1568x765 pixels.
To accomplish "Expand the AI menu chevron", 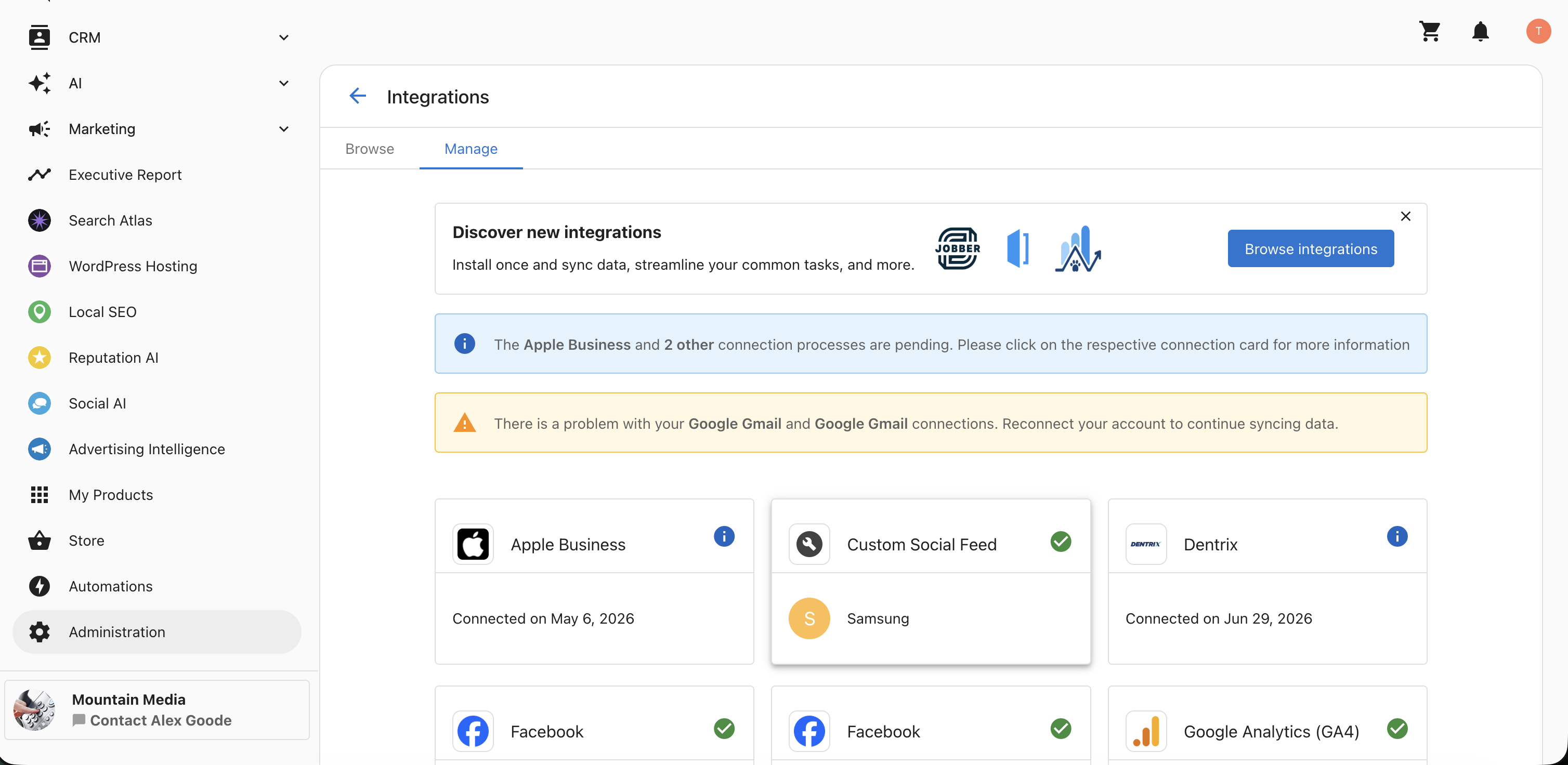I will coord(284,83).
